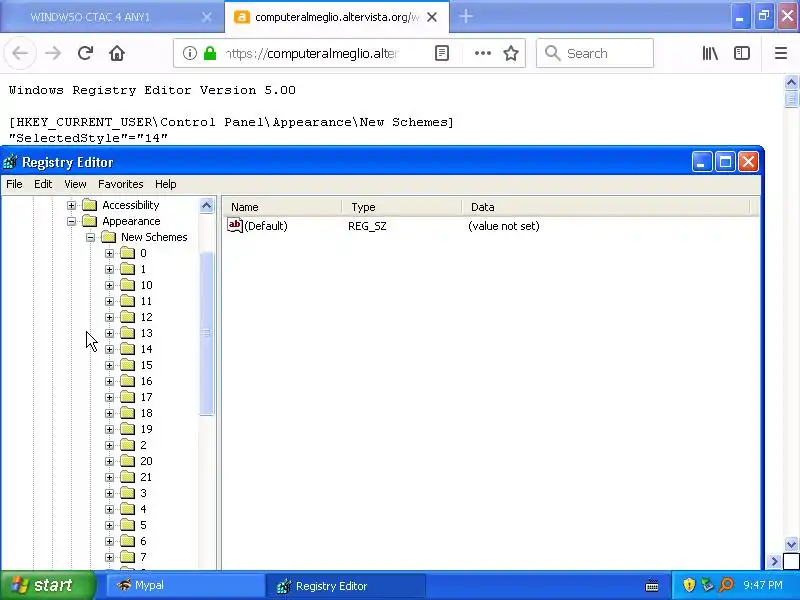The image size is (800, 600).
Task: Select the New Schemes folder icon
Action: [x=109, y=237]
